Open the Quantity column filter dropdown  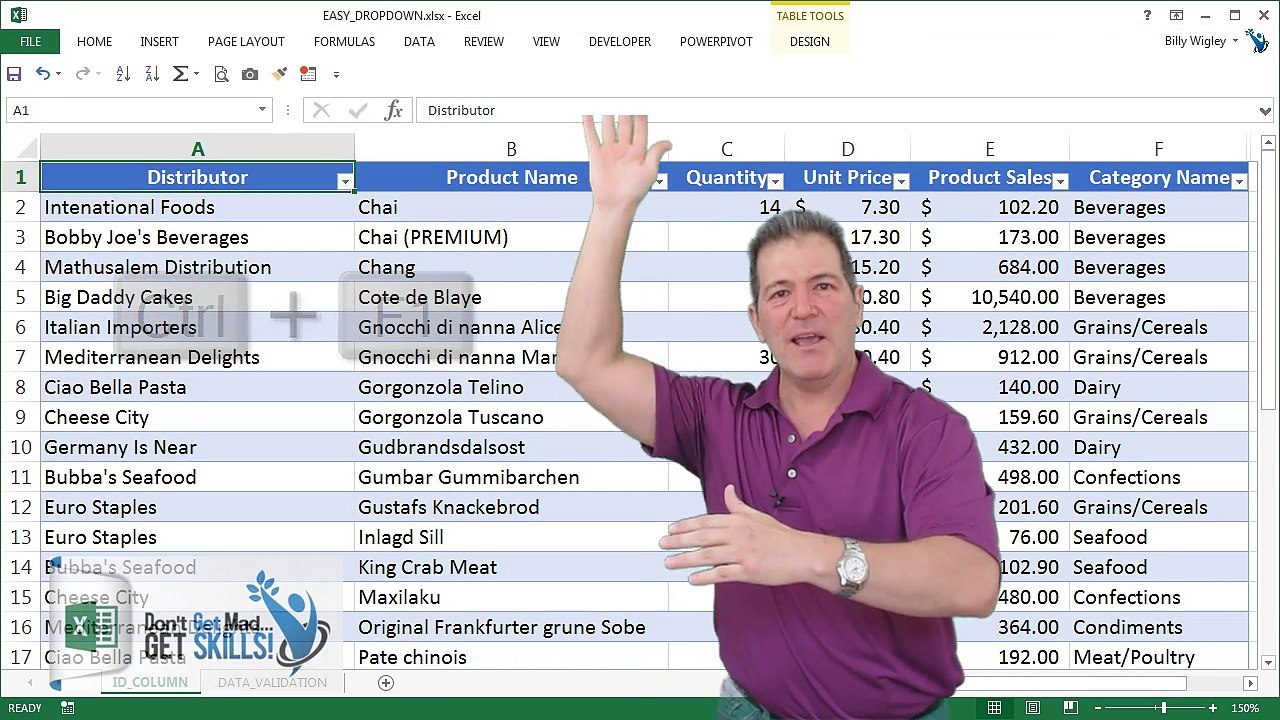click(x=775, y=181)
